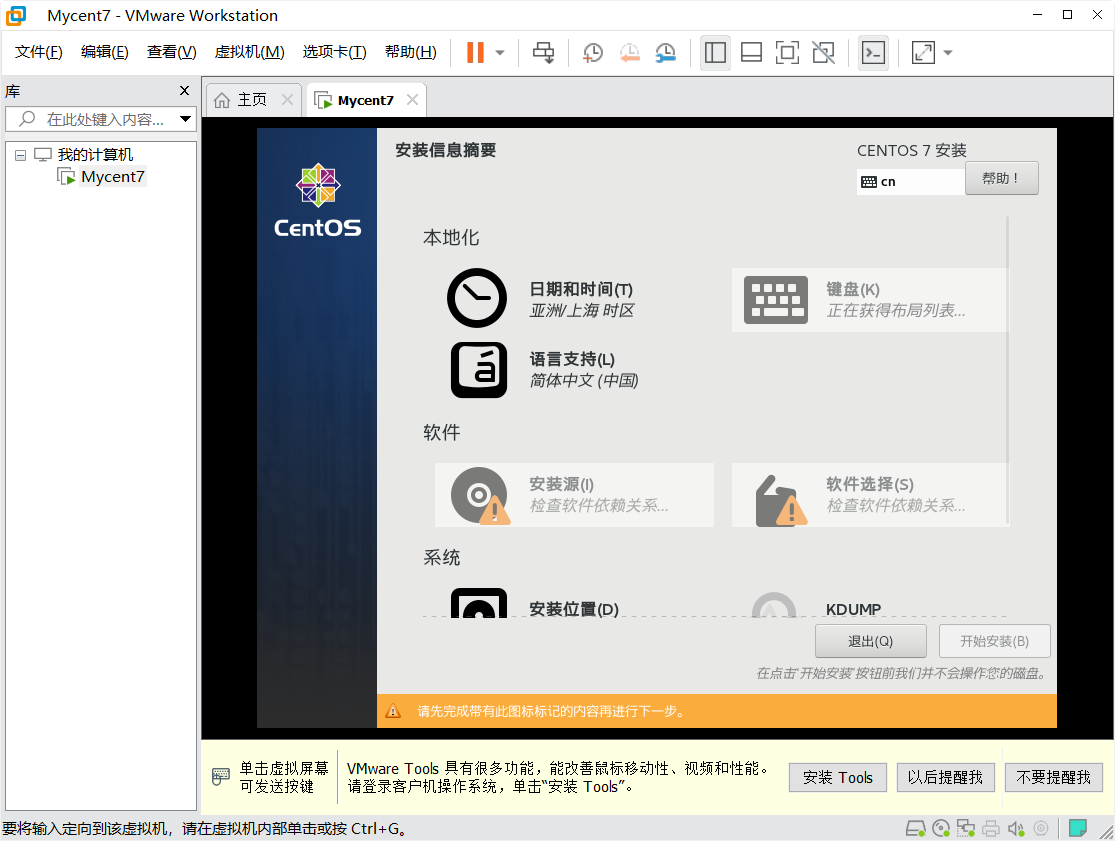1115x841 pixels.
Task: Click the CD/DVD status bar icon
Action: point(941,828)
